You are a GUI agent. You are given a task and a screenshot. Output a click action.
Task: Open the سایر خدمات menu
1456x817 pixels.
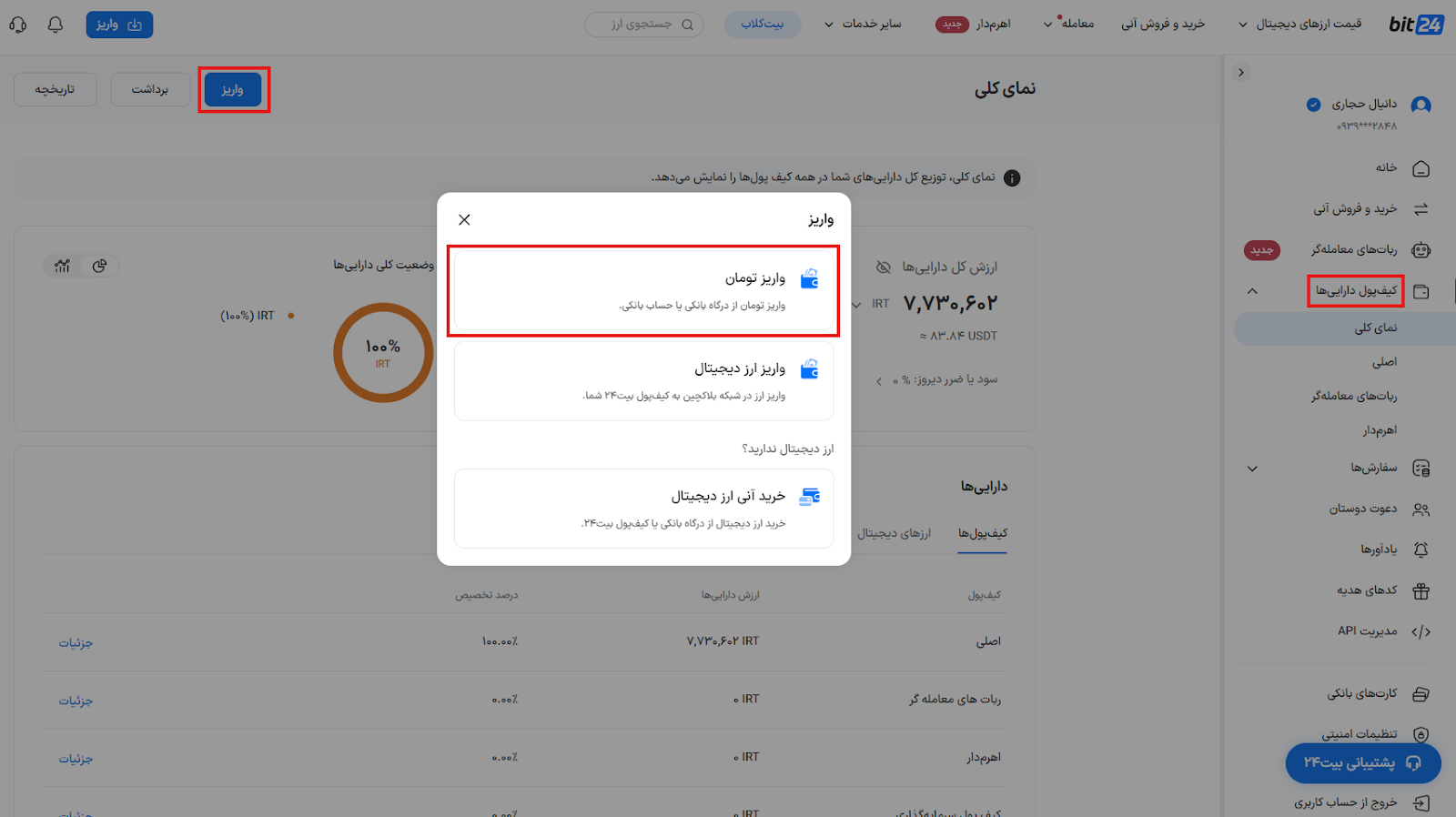point(862,24)
